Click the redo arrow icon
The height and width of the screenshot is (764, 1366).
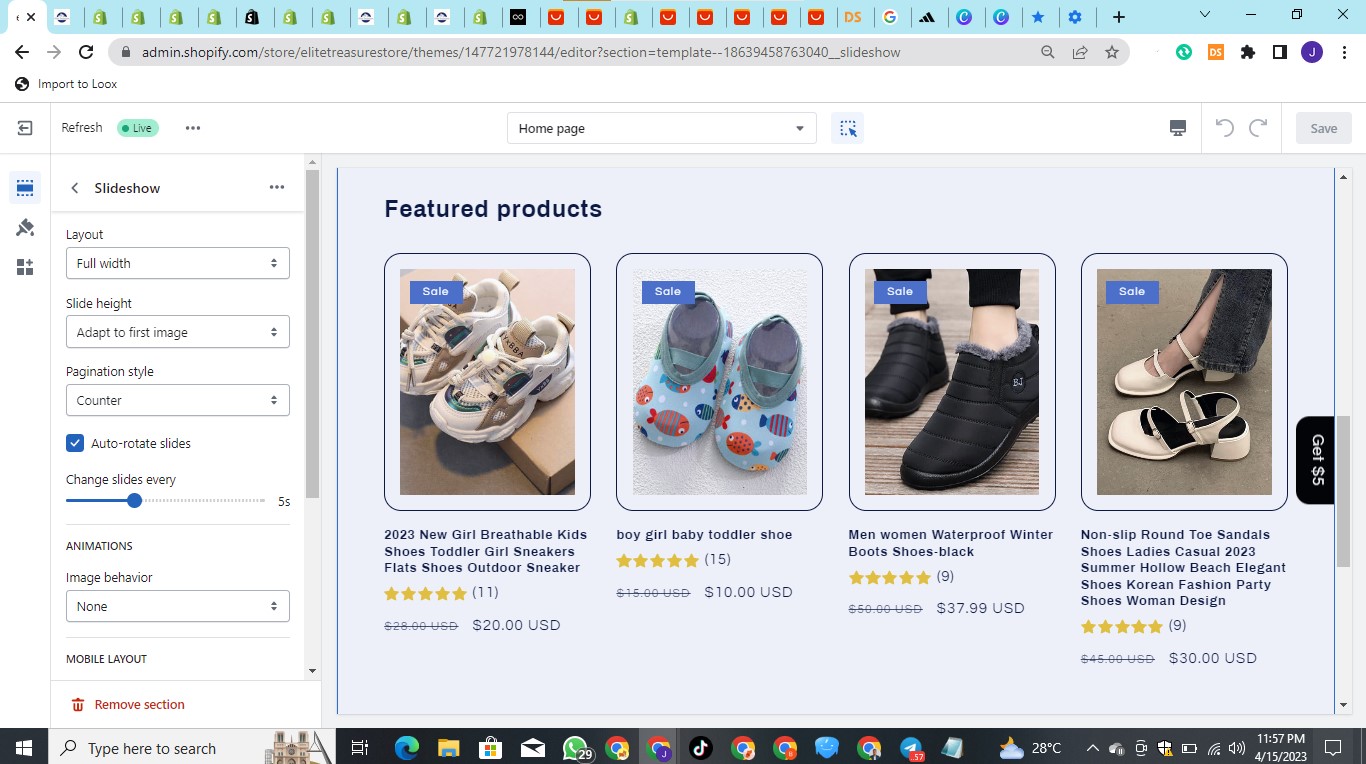1258,128
